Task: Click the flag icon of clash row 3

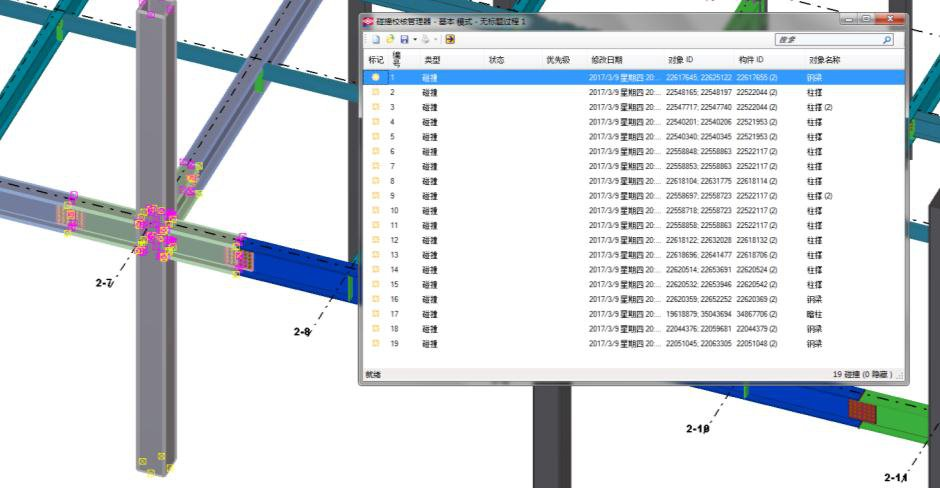Action: pos(375,107)
